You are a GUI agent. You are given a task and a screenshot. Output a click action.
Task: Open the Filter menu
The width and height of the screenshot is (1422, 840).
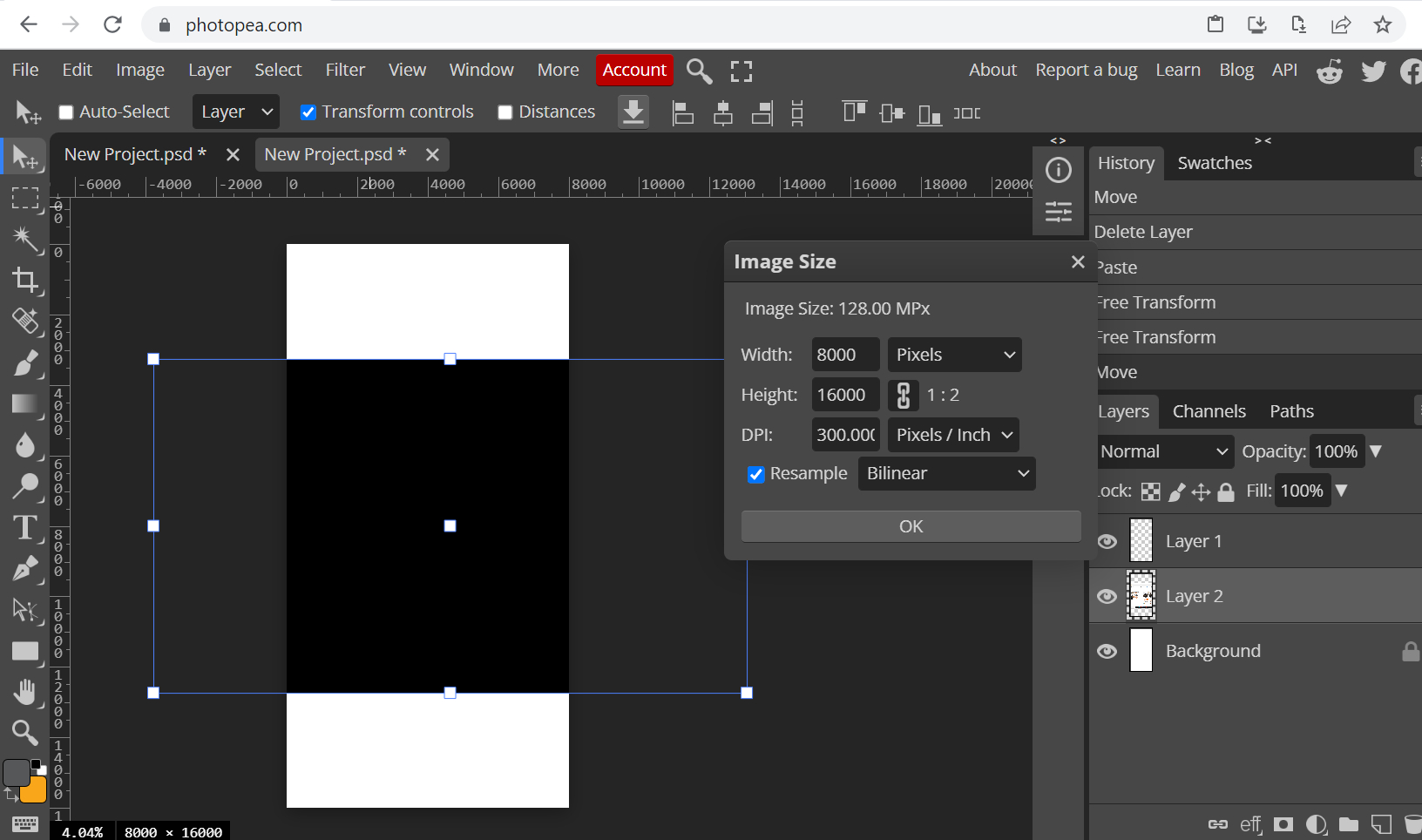click(345, 70)
